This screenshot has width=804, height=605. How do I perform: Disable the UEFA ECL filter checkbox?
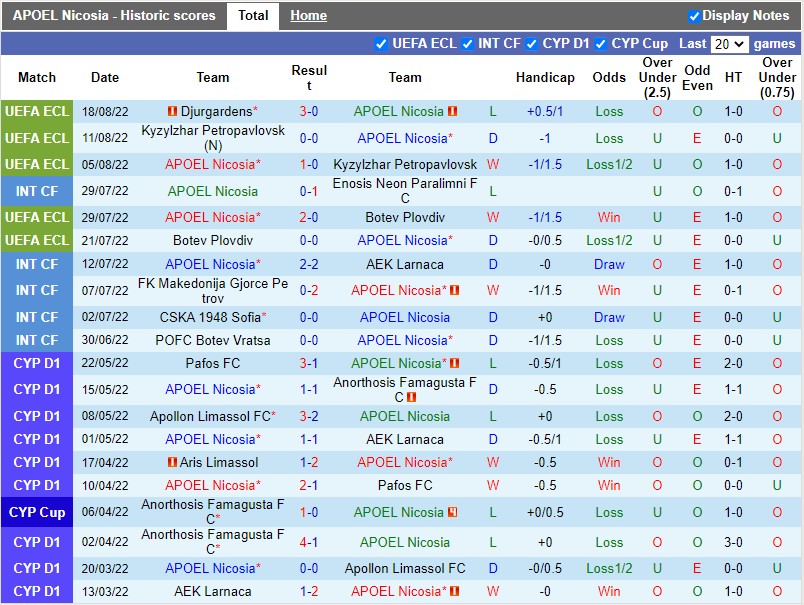381,43
